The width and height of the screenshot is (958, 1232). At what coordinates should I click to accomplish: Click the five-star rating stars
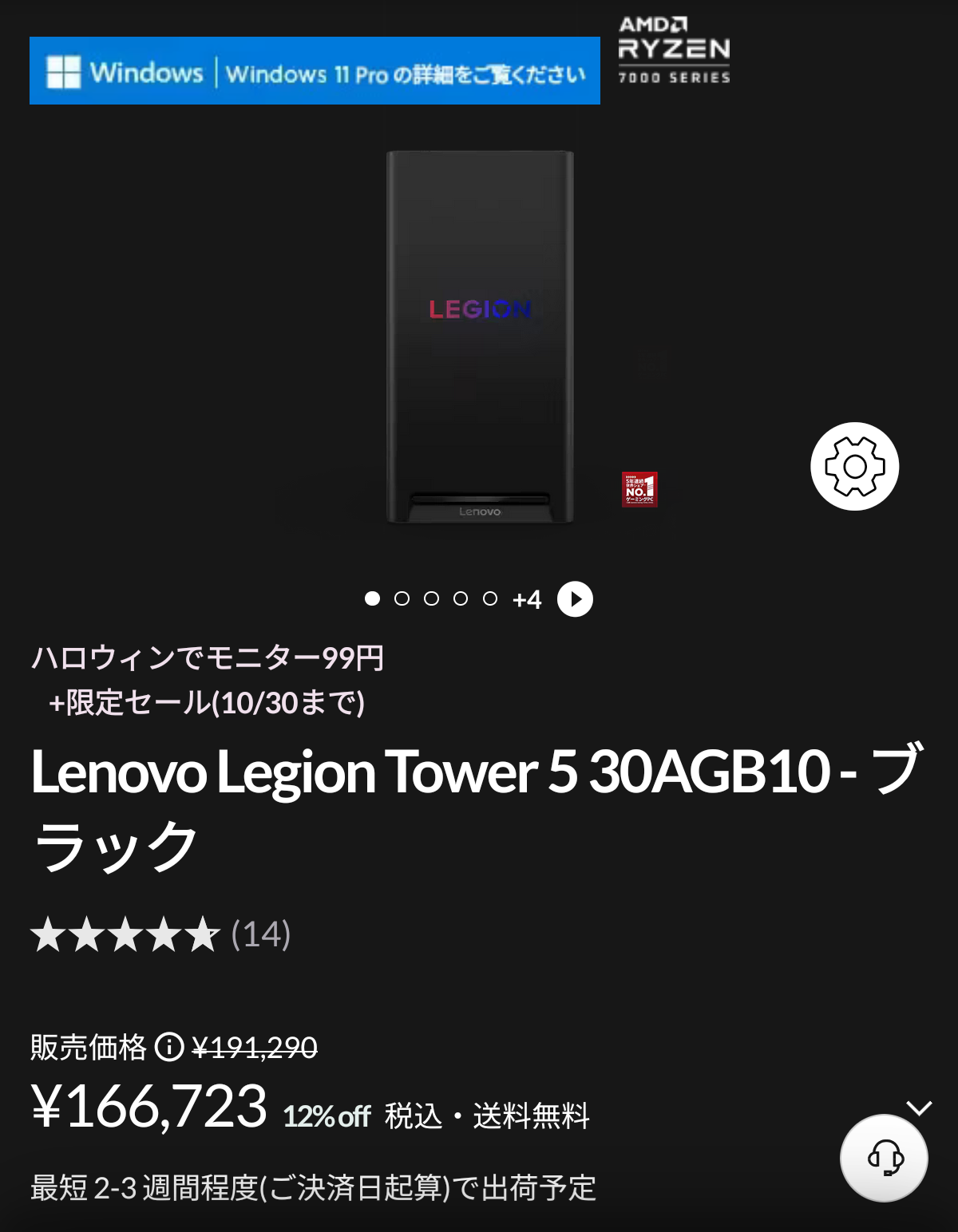click(x=125, y=934)
